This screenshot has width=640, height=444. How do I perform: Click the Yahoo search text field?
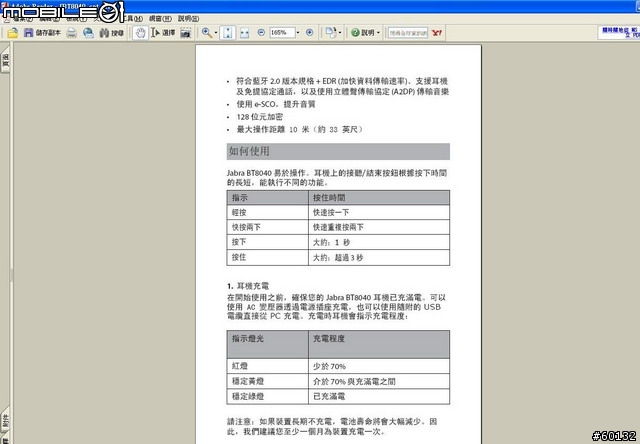pyautogui.click(x=408, y=33)
